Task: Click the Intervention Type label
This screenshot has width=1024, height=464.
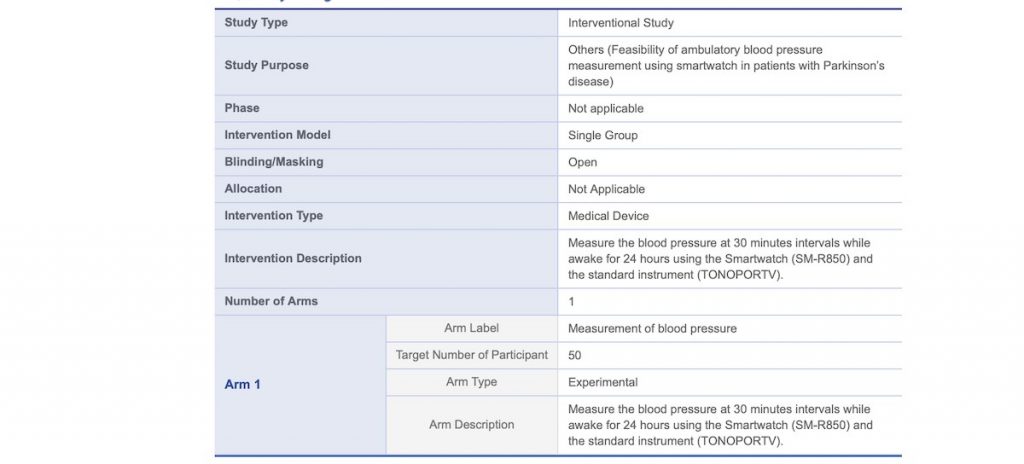Action: [273, 216]
